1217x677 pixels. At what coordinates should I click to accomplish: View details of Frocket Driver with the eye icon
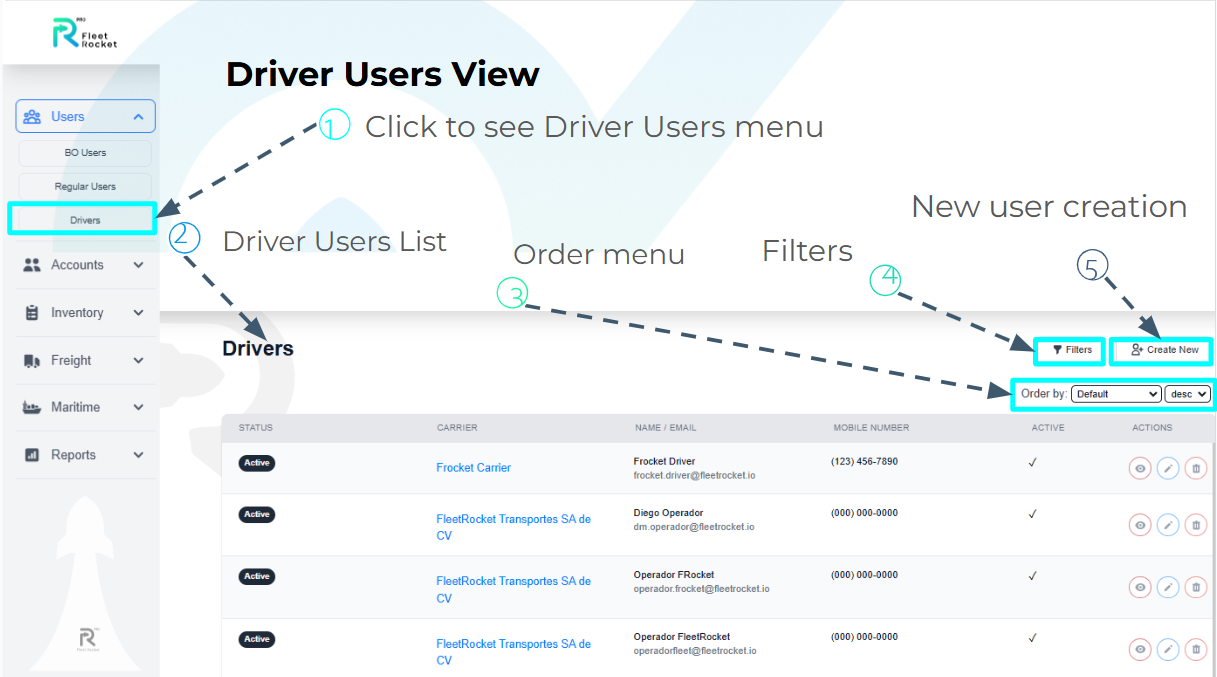[1140, 467]
